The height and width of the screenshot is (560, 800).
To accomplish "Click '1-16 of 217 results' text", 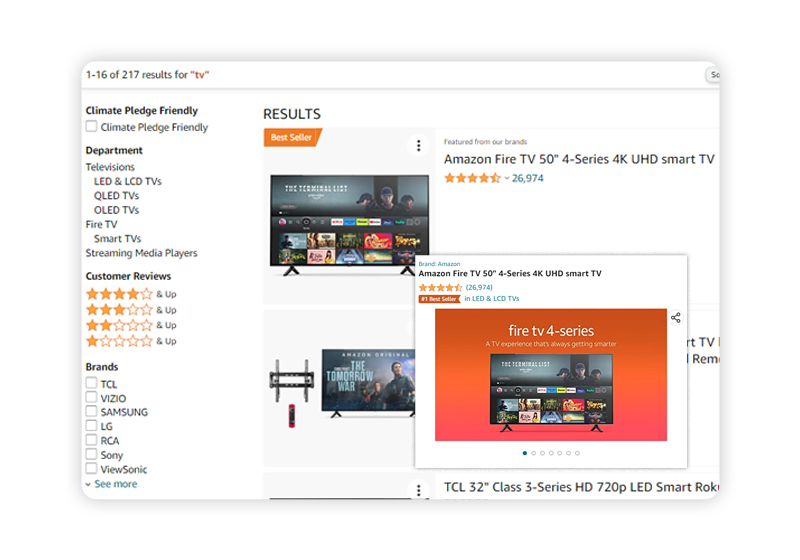I will tap(136, 74).
